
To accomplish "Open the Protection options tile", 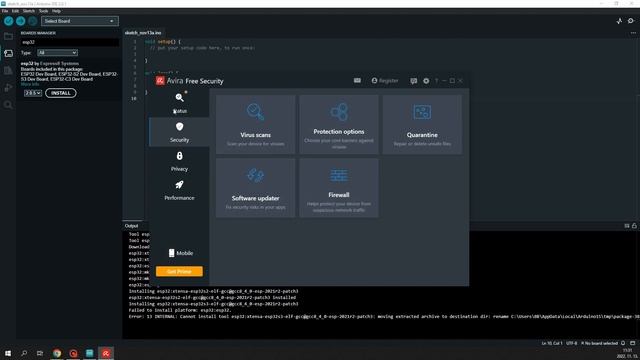I will [339, 124].
